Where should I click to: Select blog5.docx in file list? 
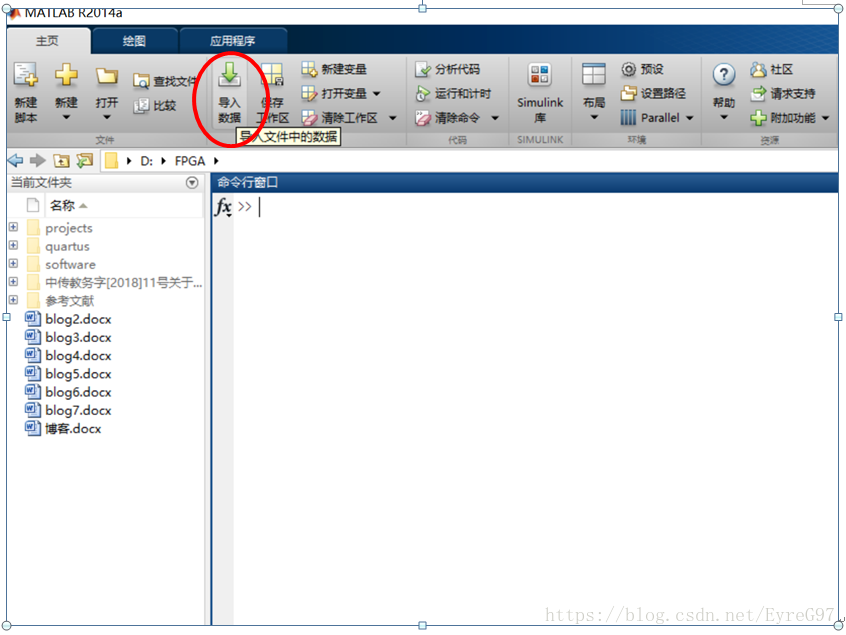78,374
